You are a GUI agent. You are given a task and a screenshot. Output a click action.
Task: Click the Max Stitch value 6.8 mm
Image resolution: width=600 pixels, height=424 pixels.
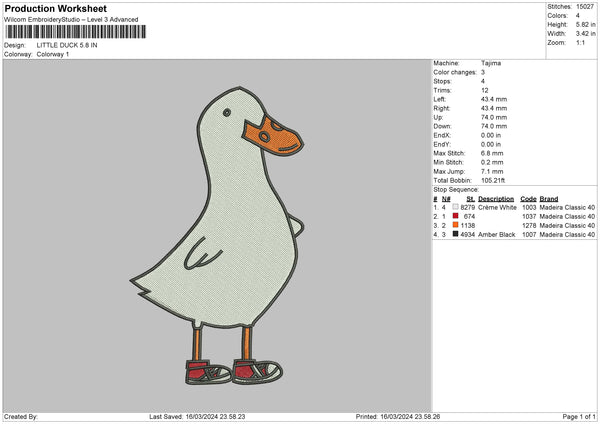[x=492, y=153]
